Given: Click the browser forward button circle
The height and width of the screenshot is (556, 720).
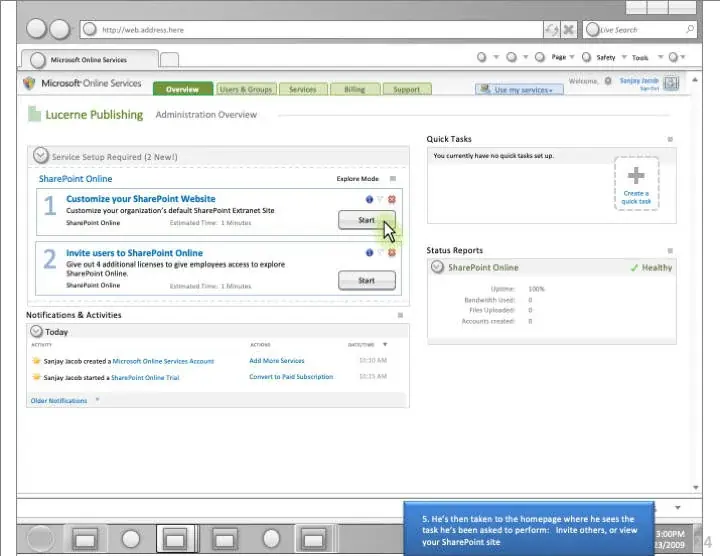Looking at the screenshot, I should pyautogui.click(x=59, y=29).
